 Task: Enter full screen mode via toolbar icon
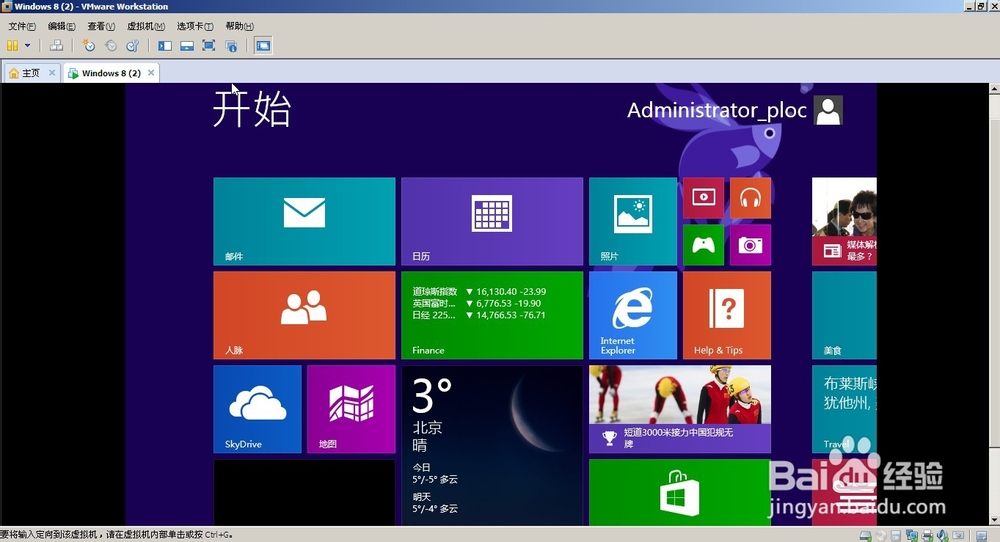[x=209, y=46]
